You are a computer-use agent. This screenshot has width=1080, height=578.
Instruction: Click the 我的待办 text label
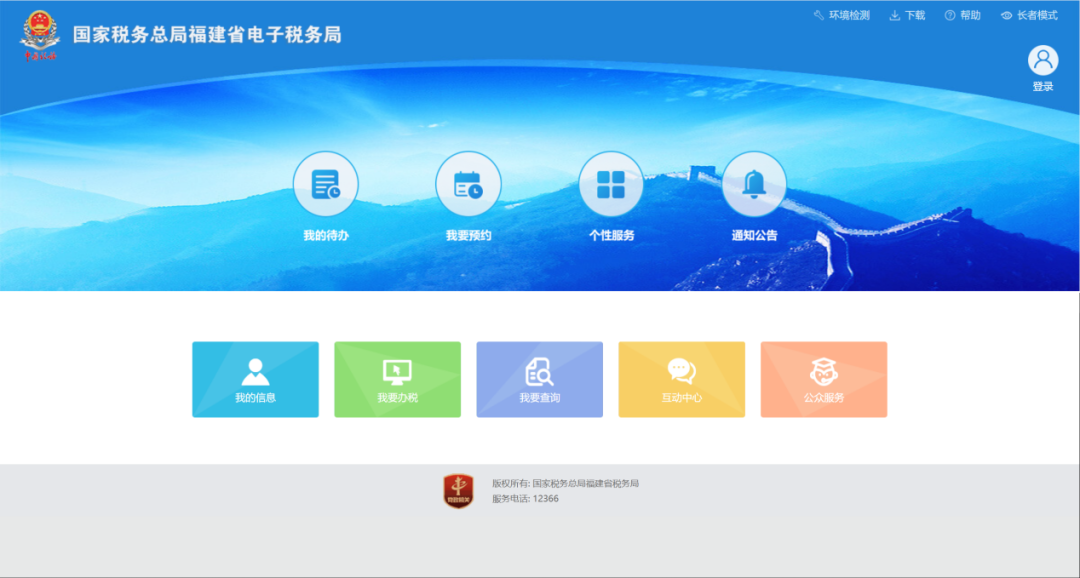[x=325, y=236]
